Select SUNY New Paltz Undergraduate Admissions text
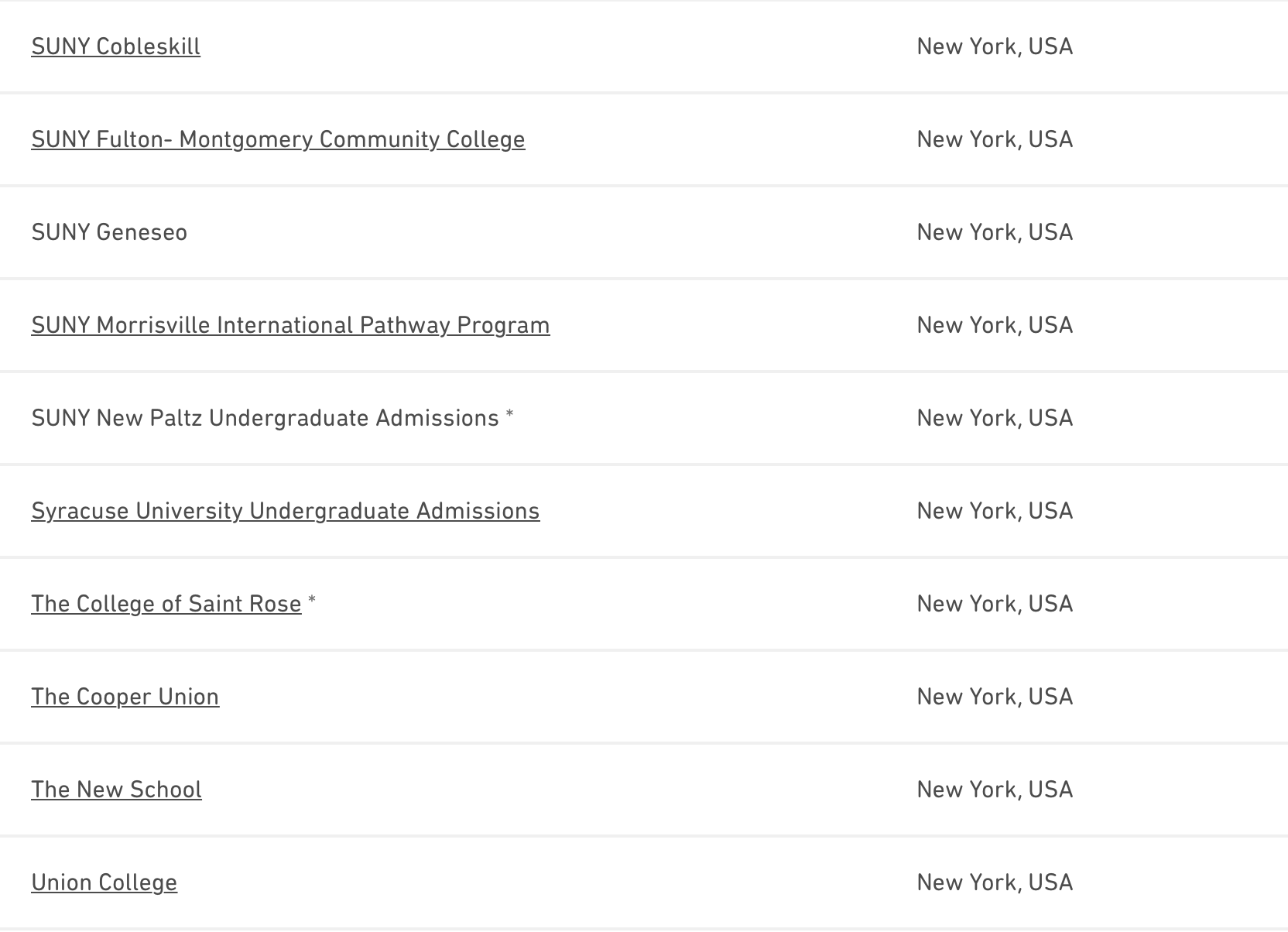 [x=265, y=418]
